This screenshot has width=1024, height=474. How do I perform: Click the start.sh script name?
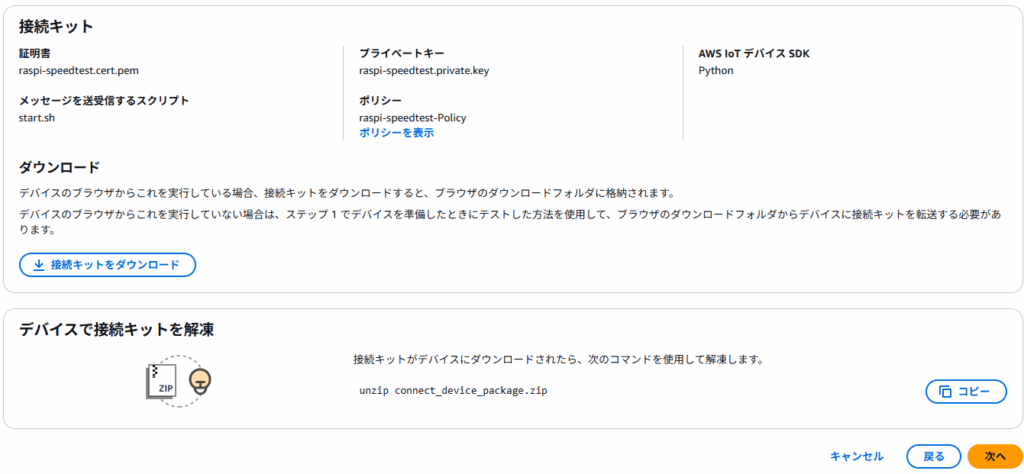click(x=37, y=118)
